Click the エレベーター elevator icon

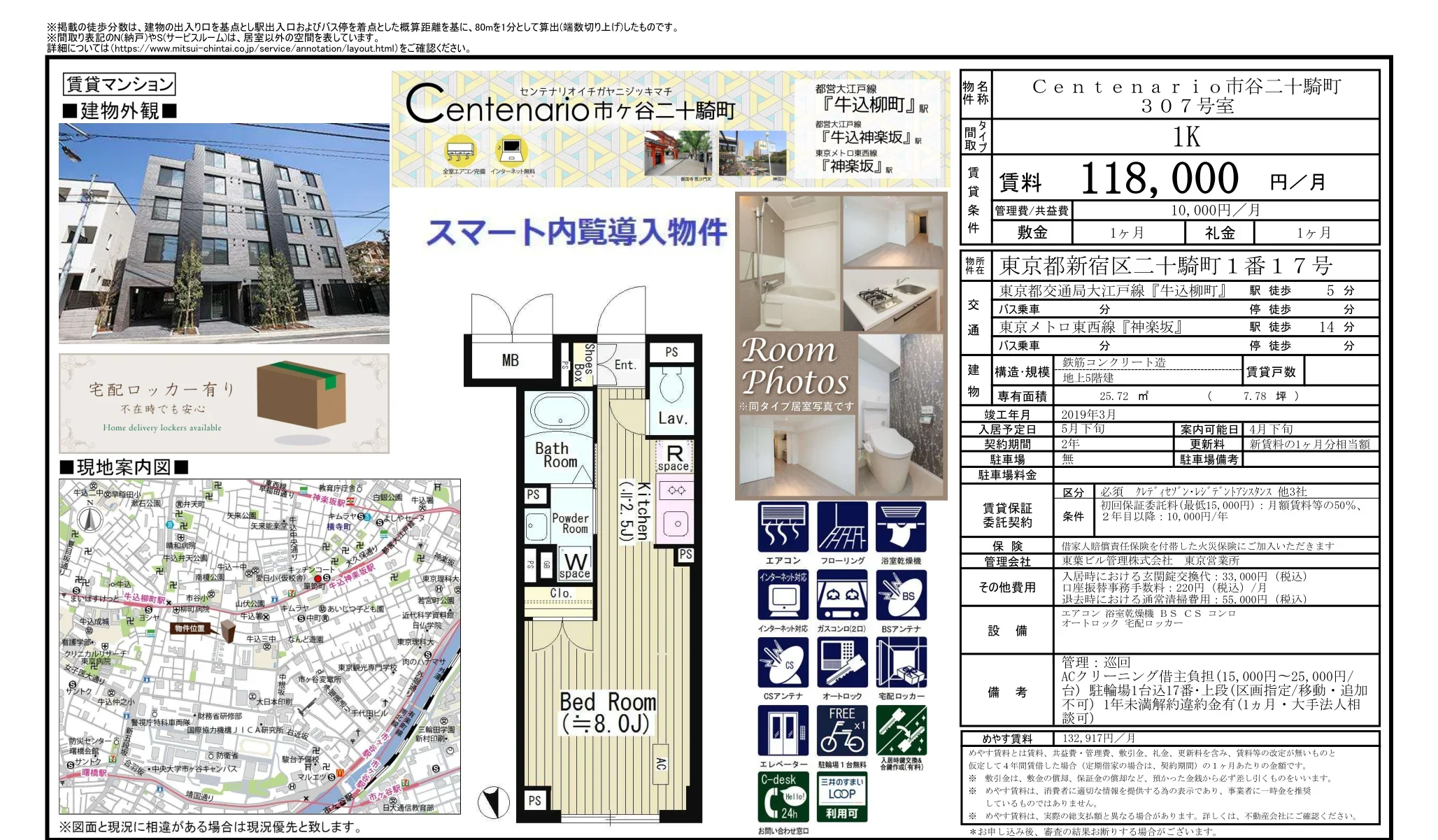coord(783,730)
